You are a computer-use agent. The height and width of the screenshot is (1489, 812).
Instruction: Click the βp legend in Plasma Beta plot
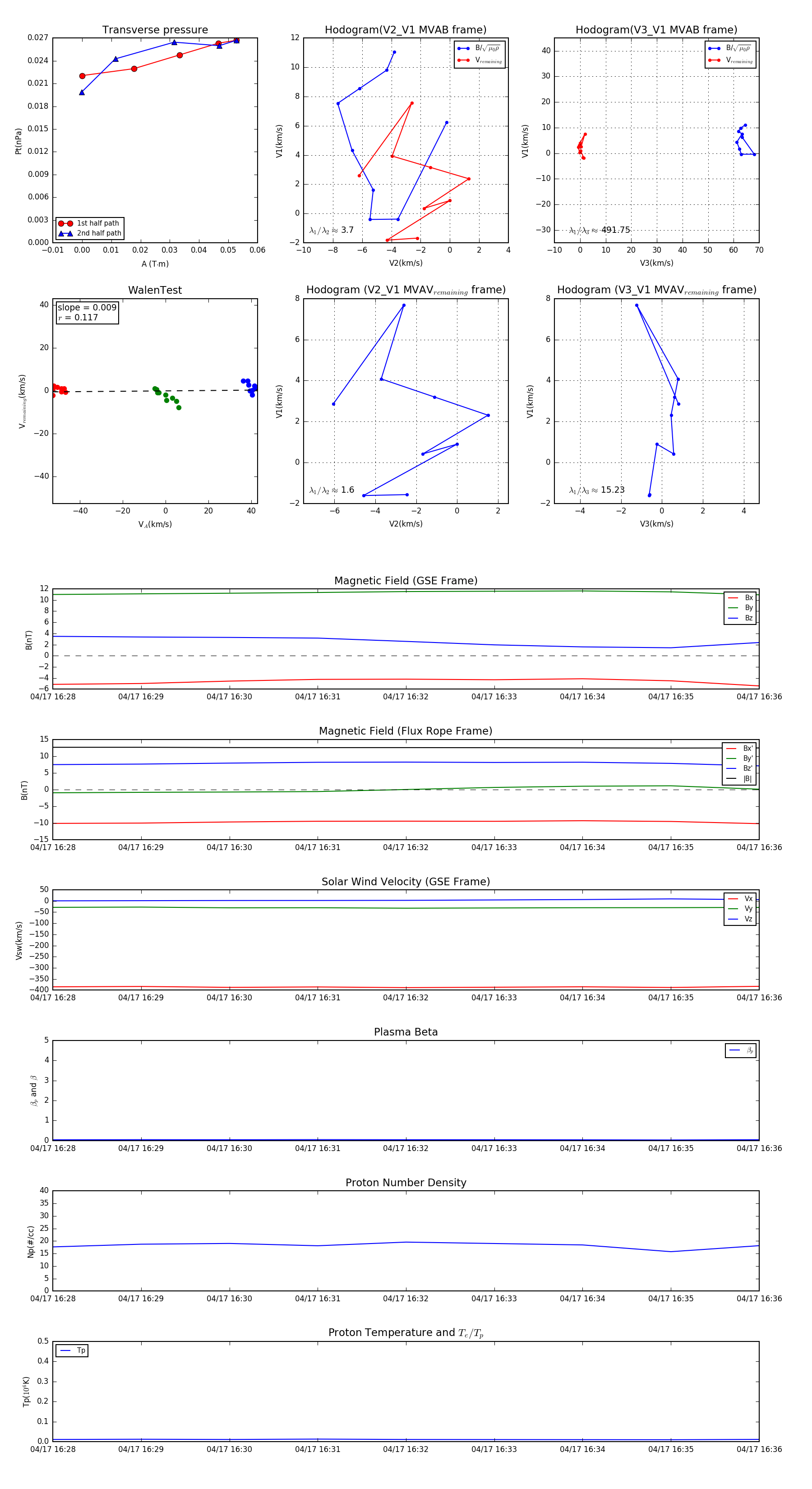tap(741, 1050)
